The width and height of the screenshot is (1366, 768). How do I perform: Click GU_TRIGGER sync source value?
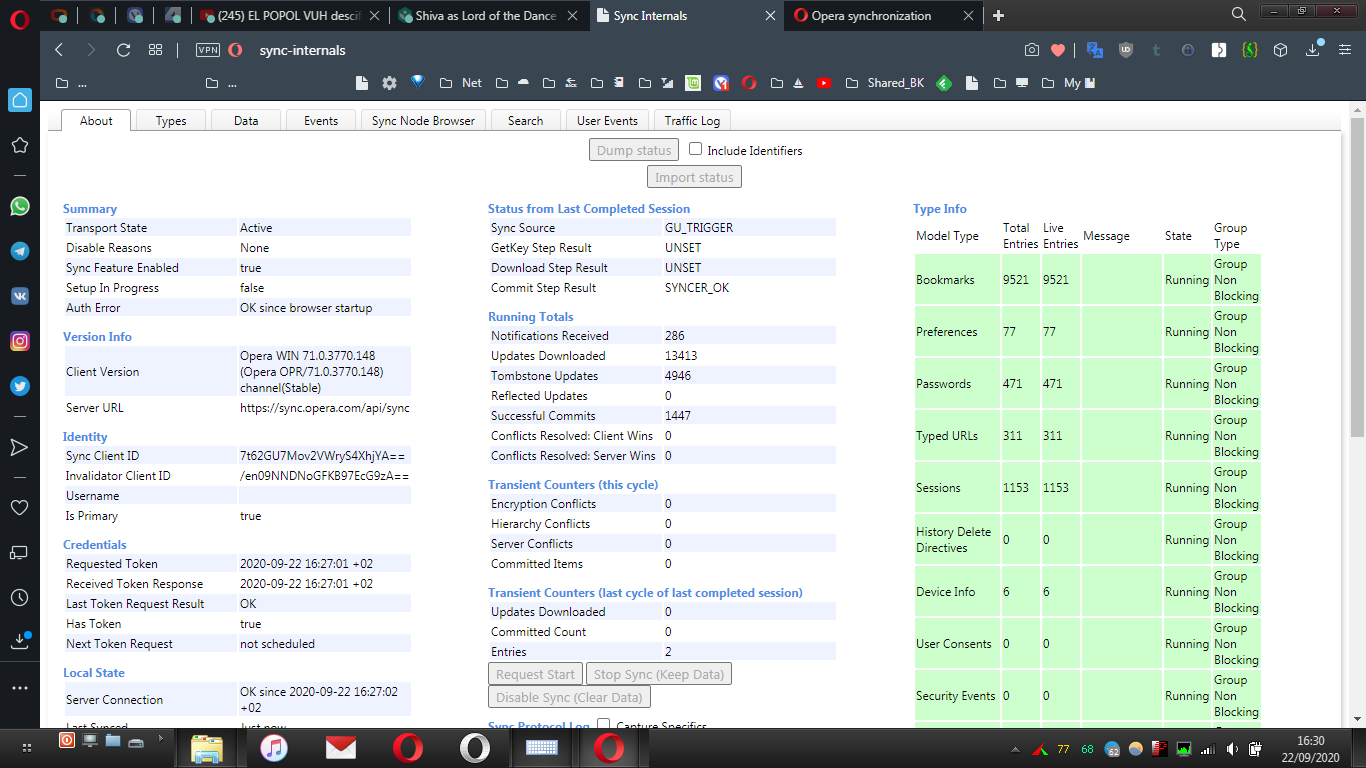click(699, 228)
